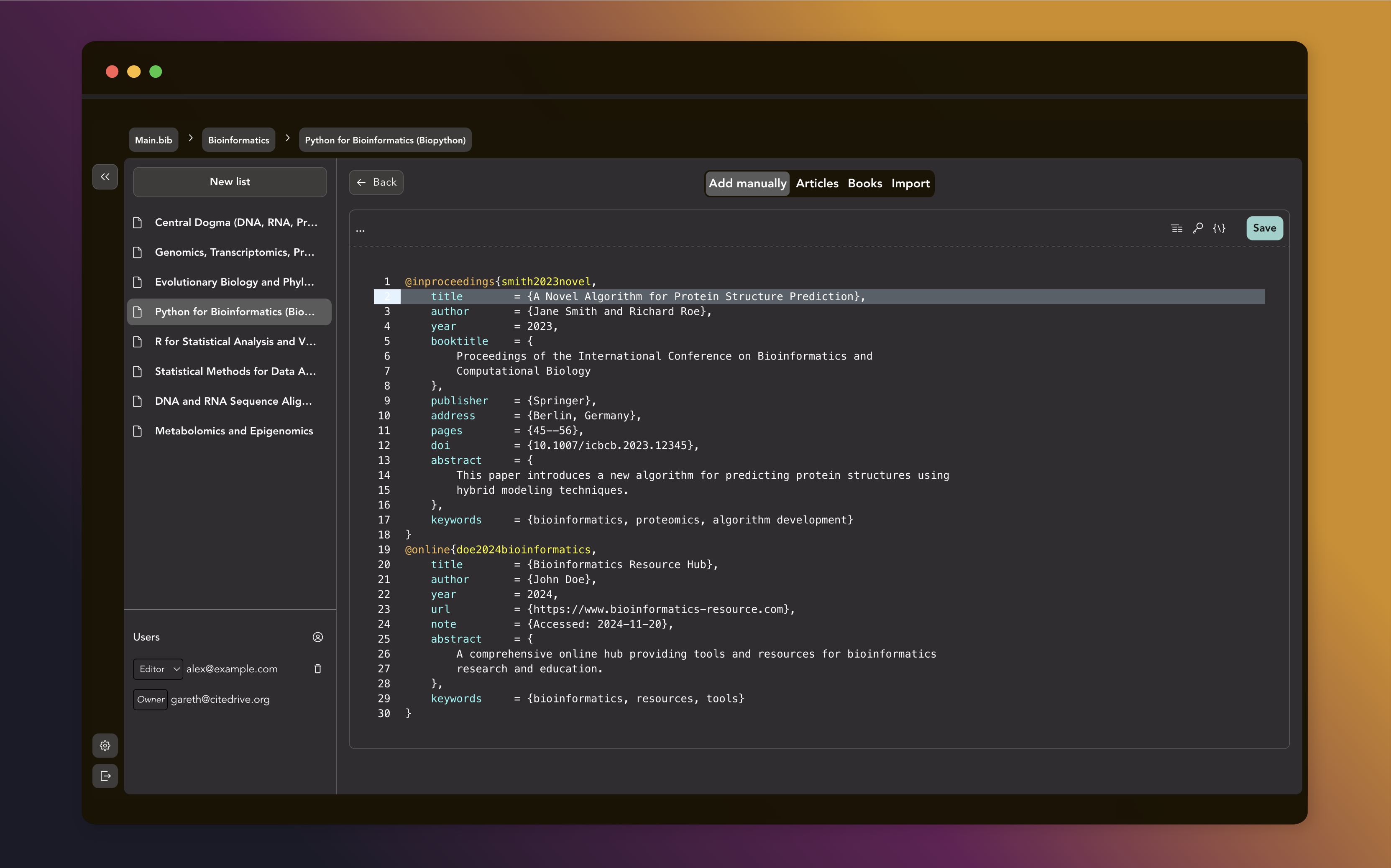Image resolution: width=1391 pixels, height=868 pixels.
Task: Open the settings gear icon
Action: point(105,746)
